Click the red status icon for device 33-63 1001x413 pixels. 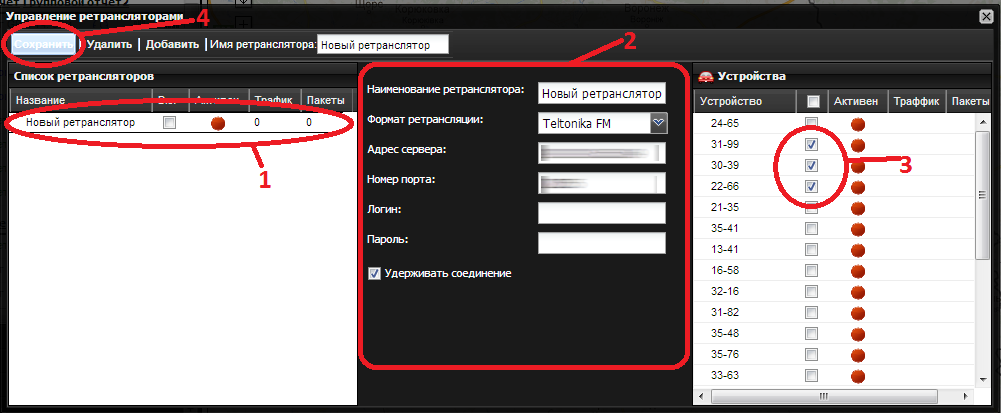click(857, 375)
